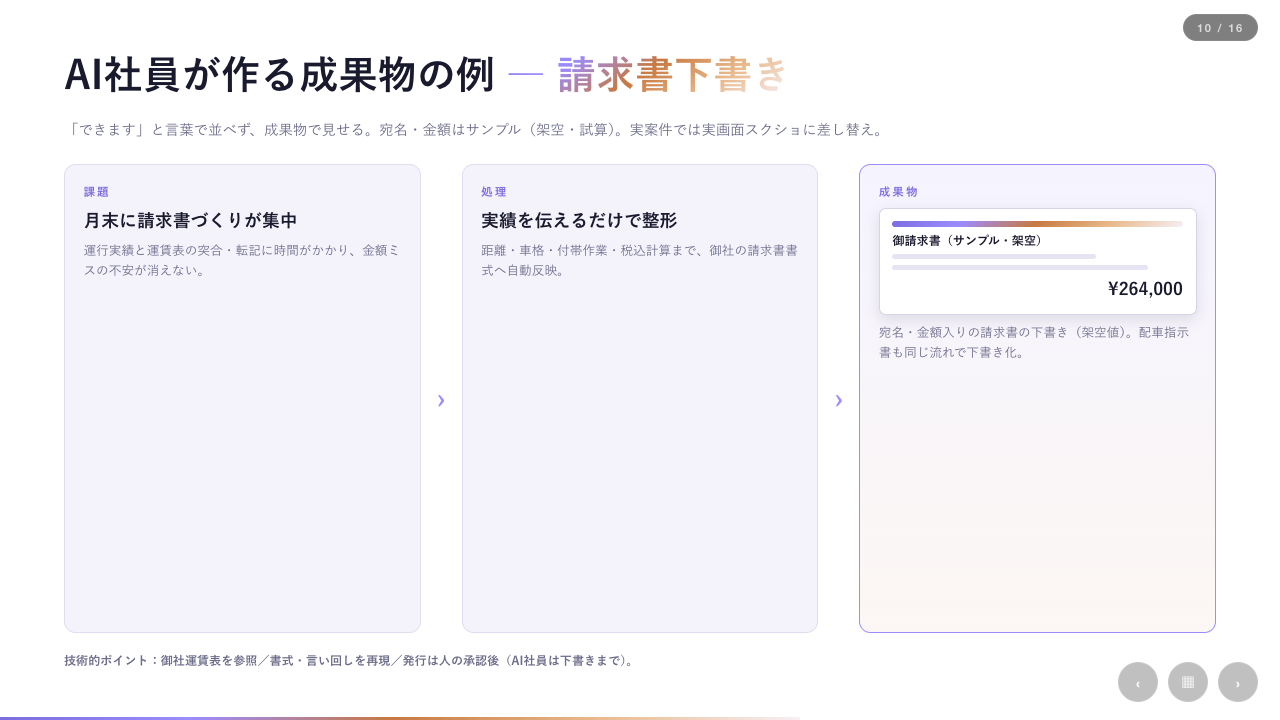Image resolution: width=1280 pixels, height=720 pixels.
Task: Click the title AI社員が作る成果物の例
Action: pos(279,75)
